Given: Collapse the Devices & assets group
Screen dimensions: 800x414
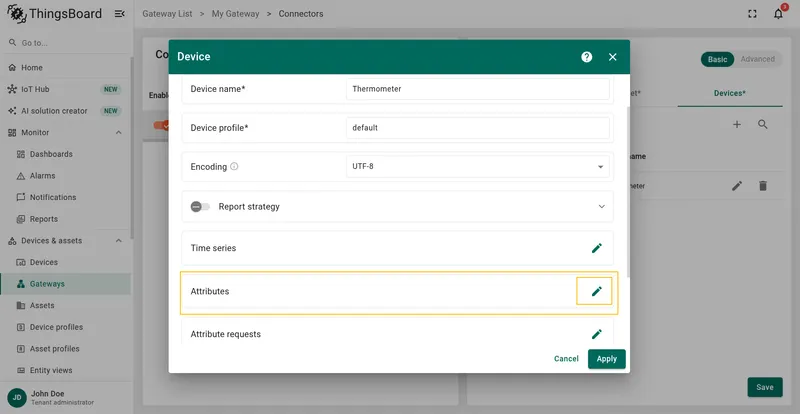Looking at the screenshot, I should [119, 240].
